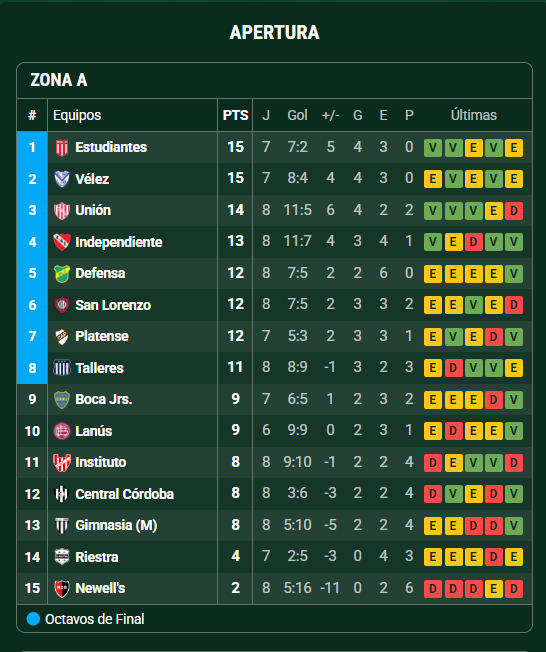Click the PTS column header
Image resolution: width=546 pixels, height=652 pixels.
[235, 115]
